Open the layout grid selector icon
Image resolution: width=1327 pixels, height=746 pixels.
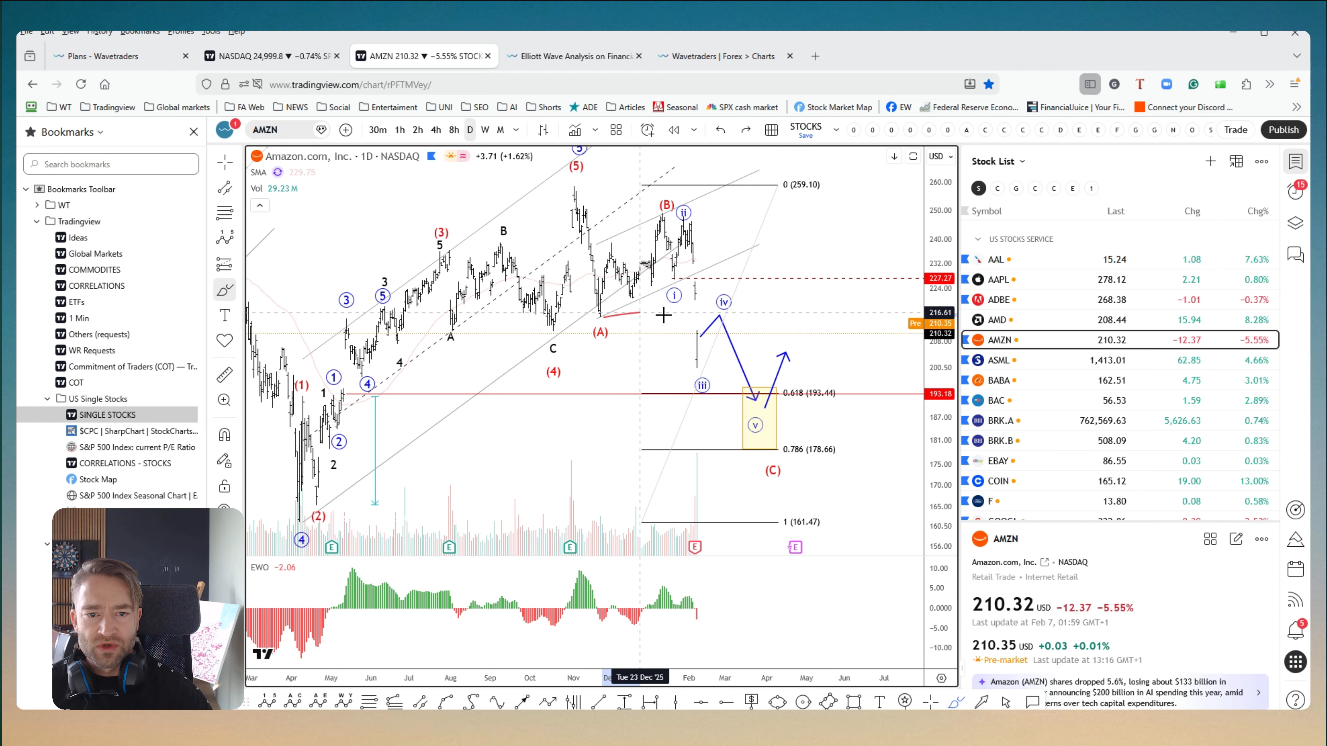tap(771, 130)
